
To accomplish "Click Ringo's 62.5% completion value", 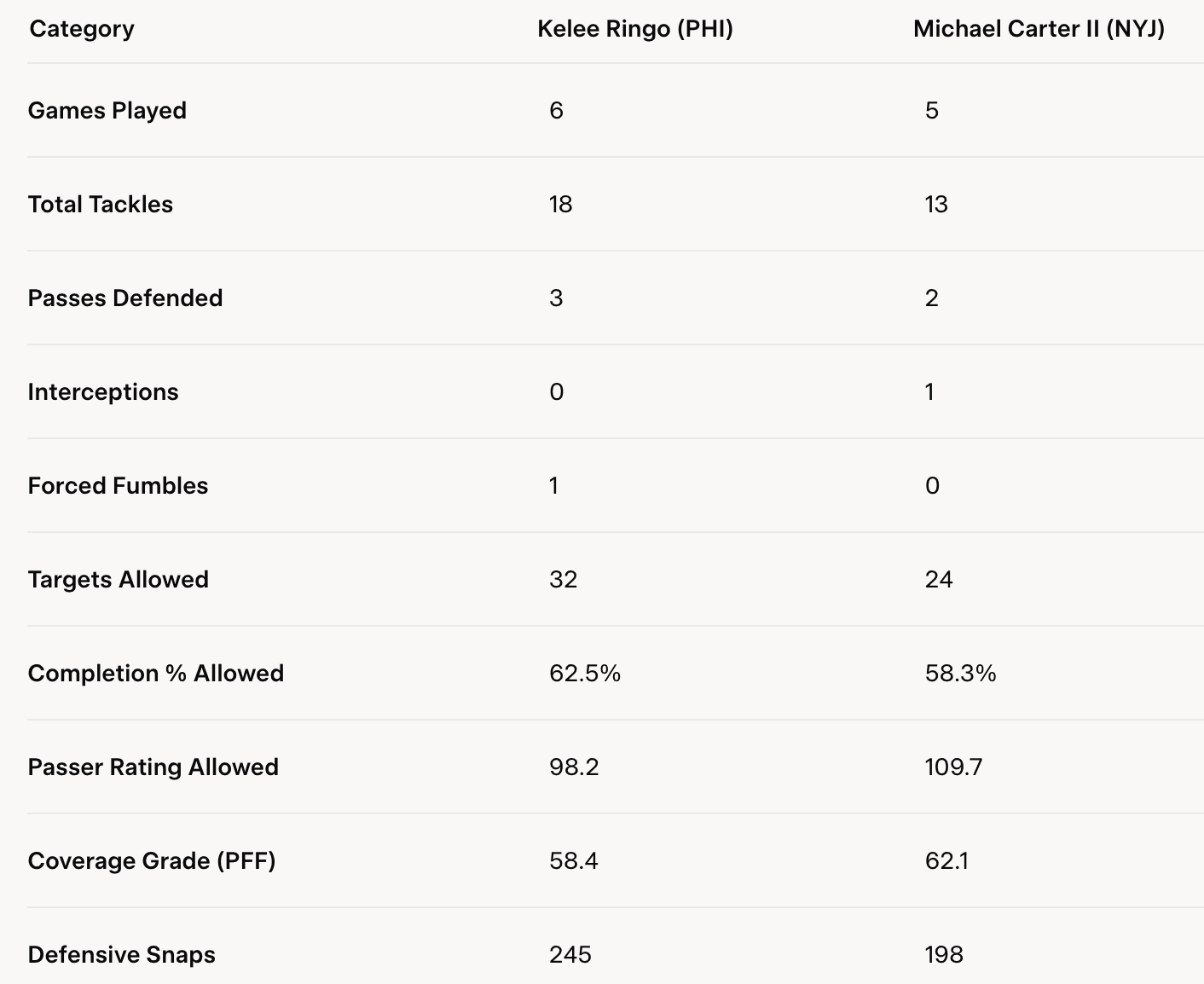I will (585, 674).
